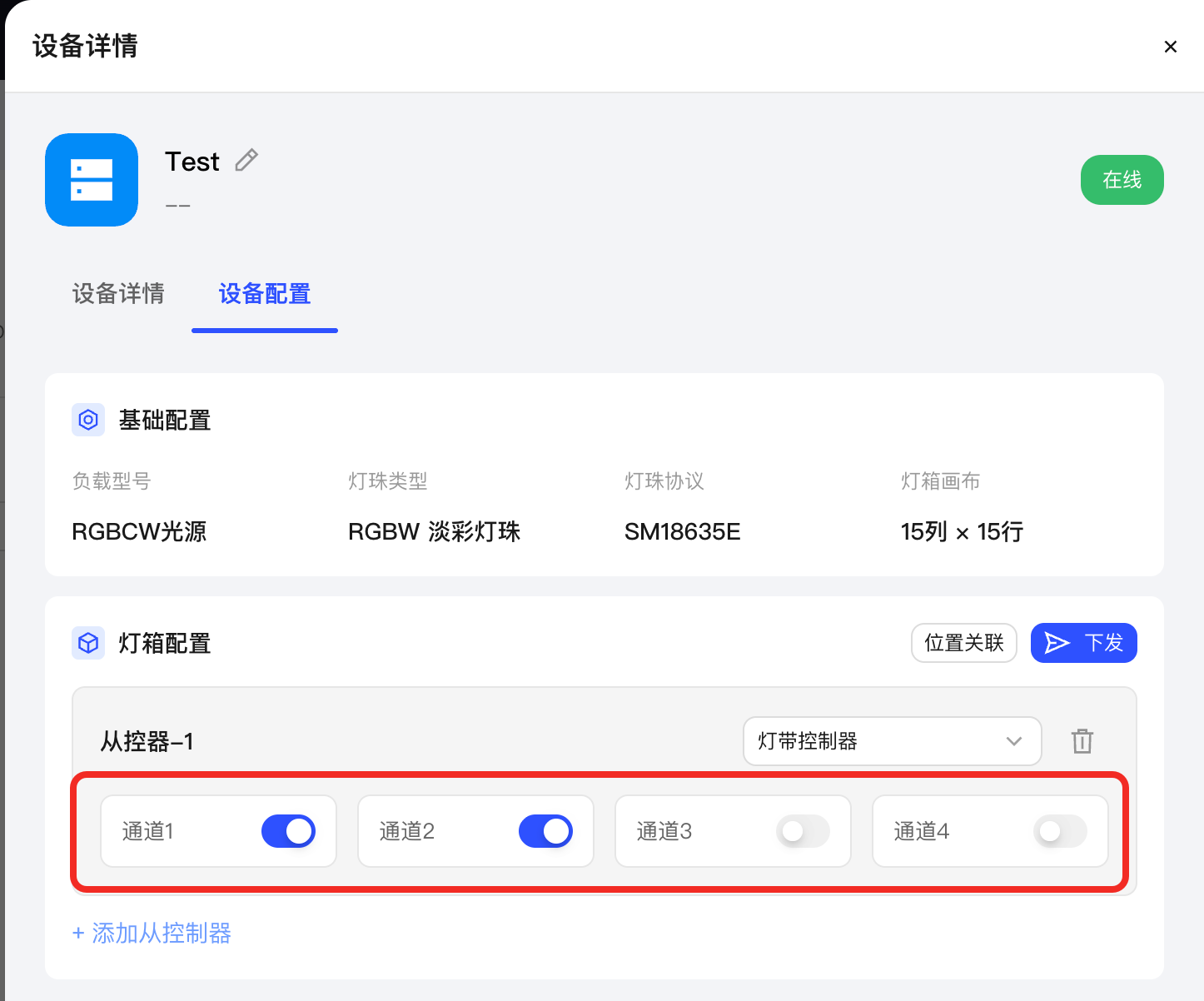Click the 位置关联 button
1204x1001 pixels.
click(x=964, y=643)
